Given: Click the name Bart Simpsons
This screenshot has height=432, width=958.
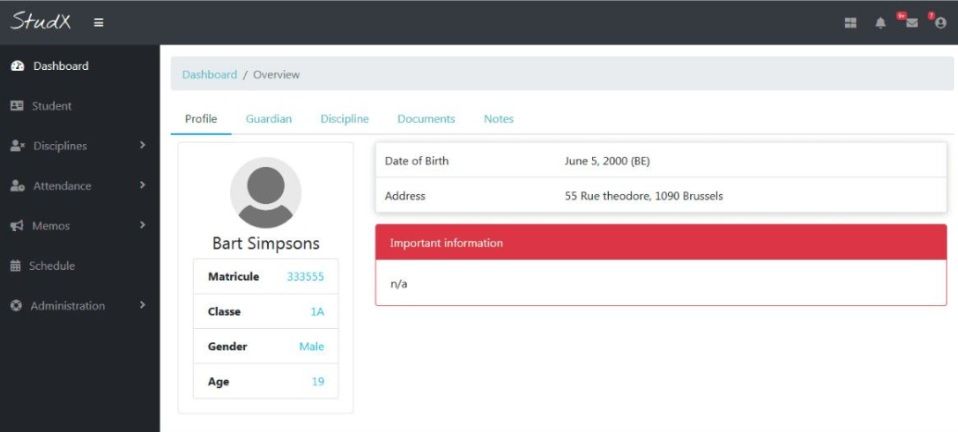Looking at the screenshot, I should (266, 243).
